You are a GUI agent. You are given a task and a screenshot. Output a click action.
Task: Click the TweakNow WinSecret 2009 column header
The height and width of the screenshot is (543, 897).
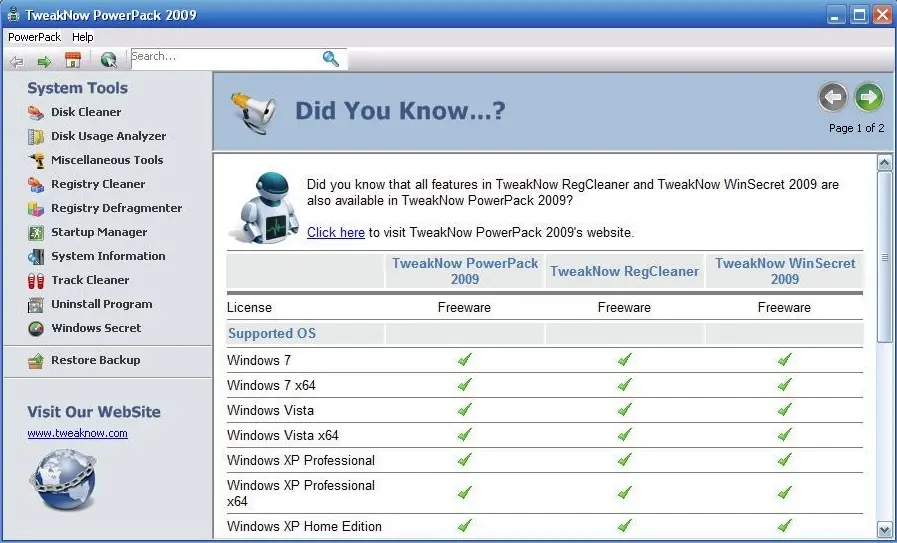point(785,271)
